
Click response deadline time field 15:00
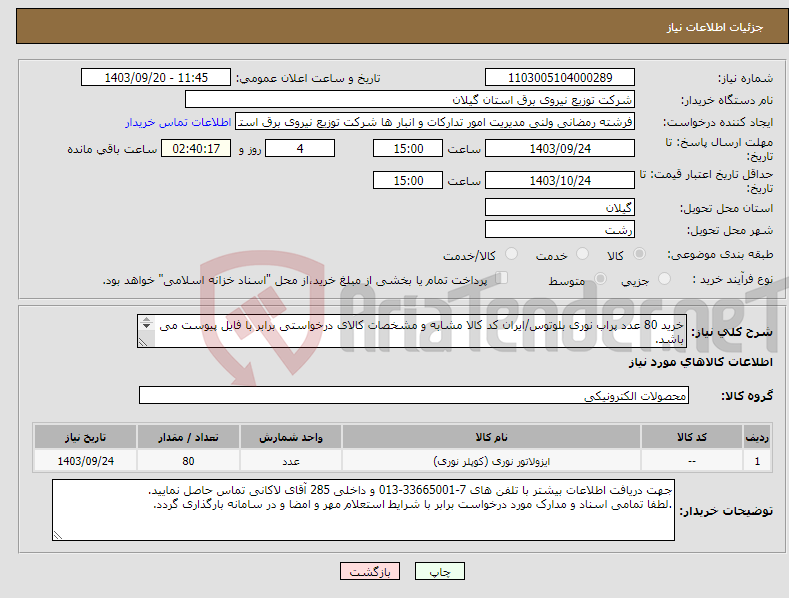click(x=408, y=148)
